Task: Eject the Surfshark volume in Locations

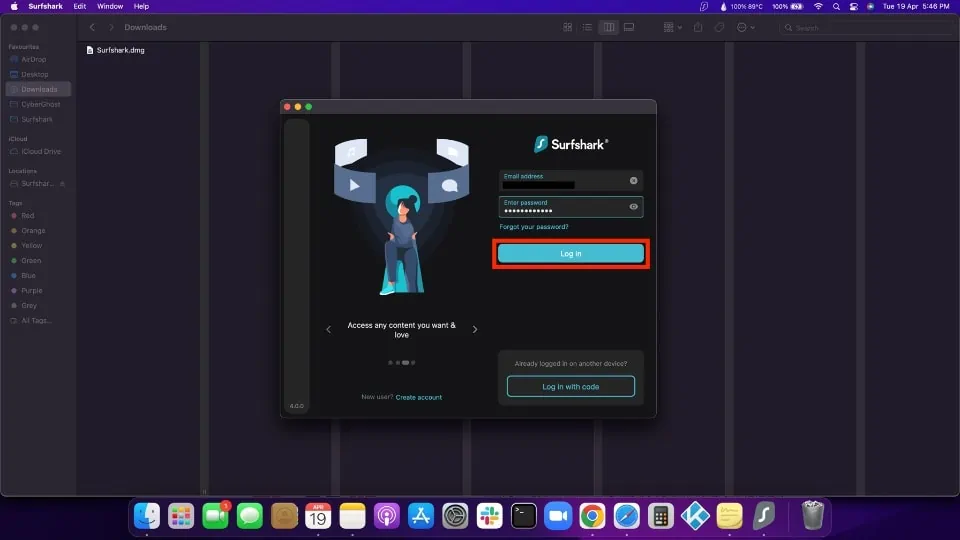Action: [x=62, y=184]
